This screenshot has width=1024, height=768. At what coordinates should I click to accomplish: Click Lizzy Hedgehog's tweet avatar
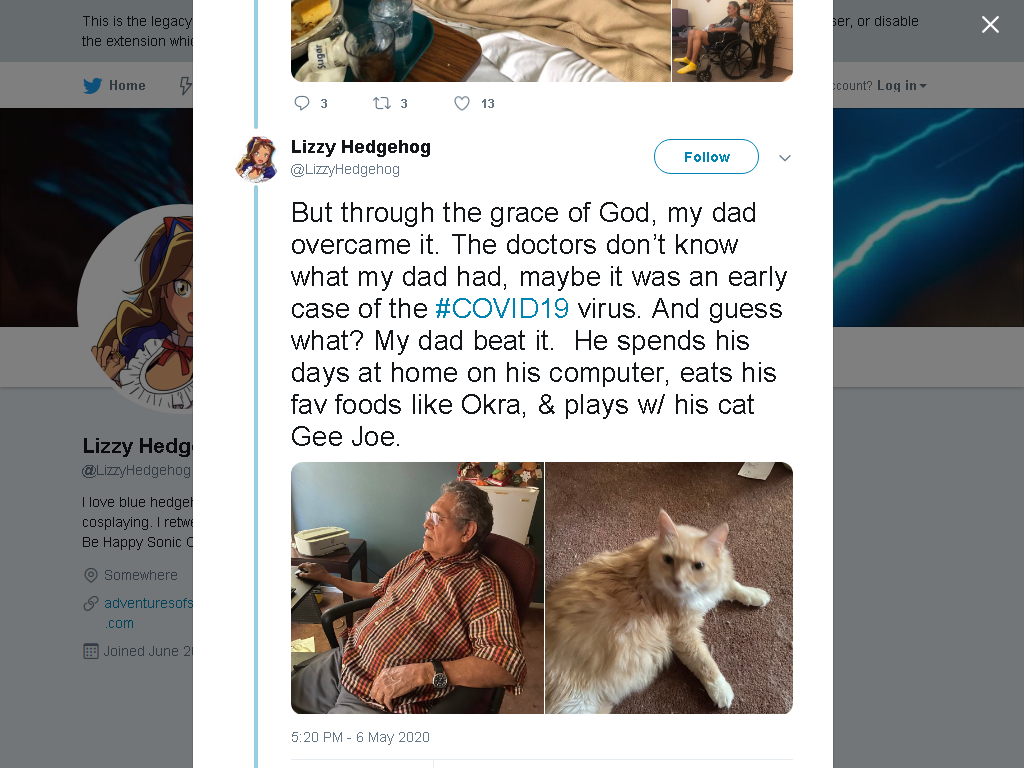pyautogui.click(x=256, y=159)
